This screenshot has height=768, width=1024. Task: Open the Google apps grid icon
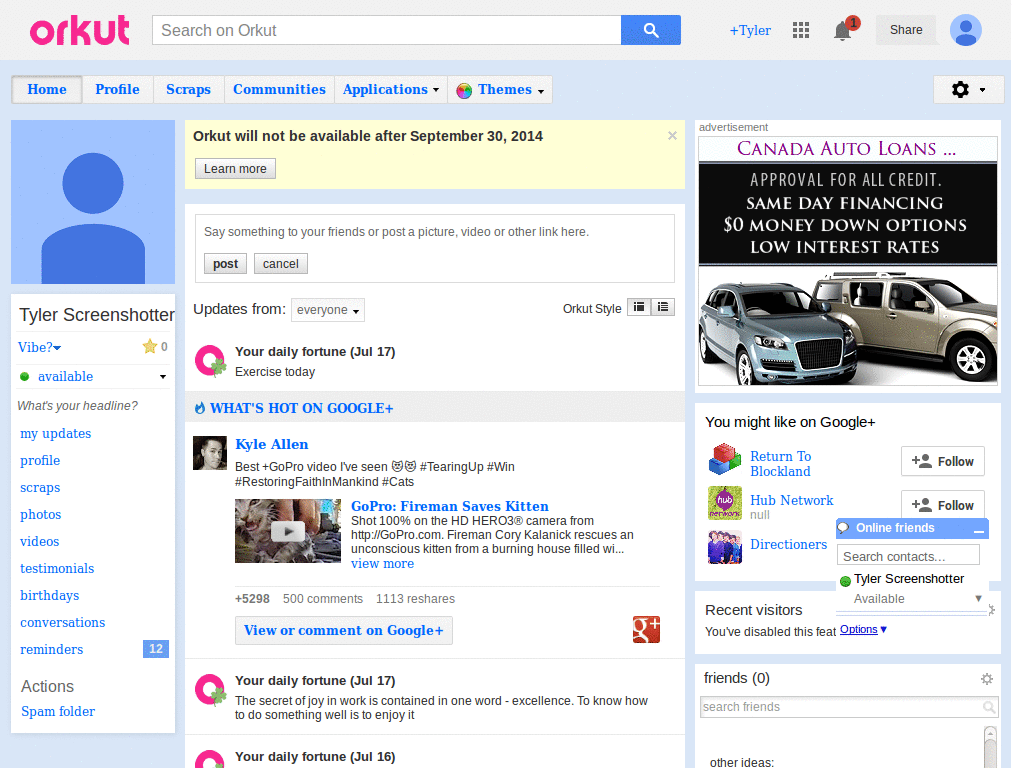pyautogui.click(x=801, y=30)
